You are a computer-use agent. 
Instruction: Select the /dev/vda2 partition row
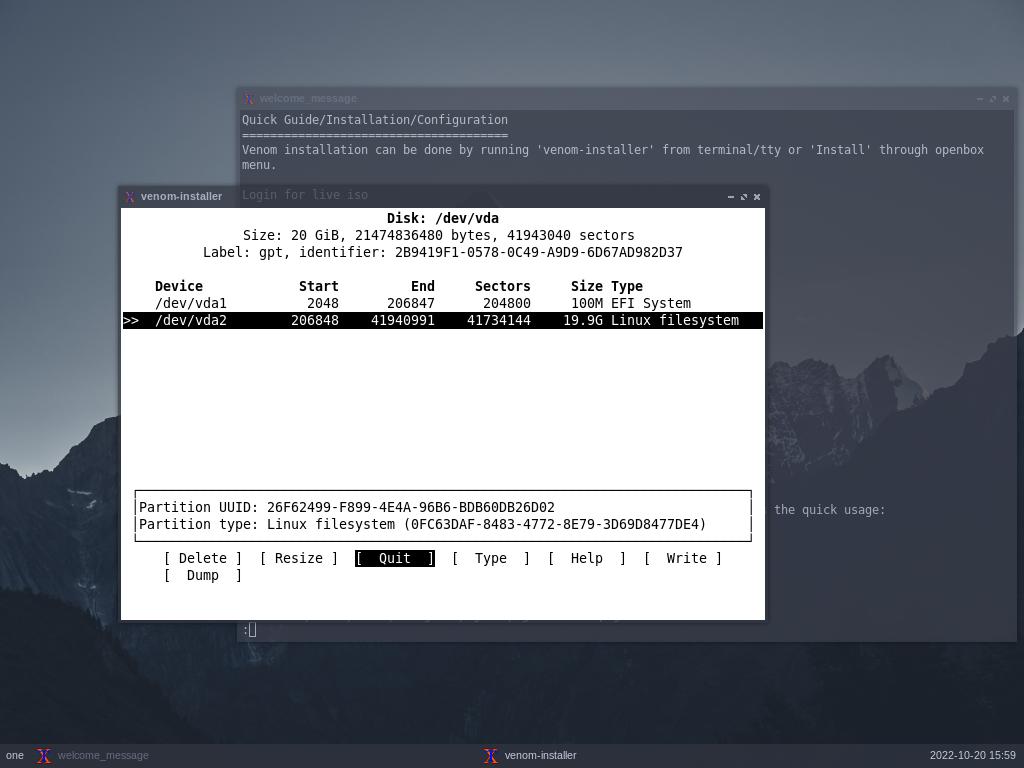pos(442,320)
